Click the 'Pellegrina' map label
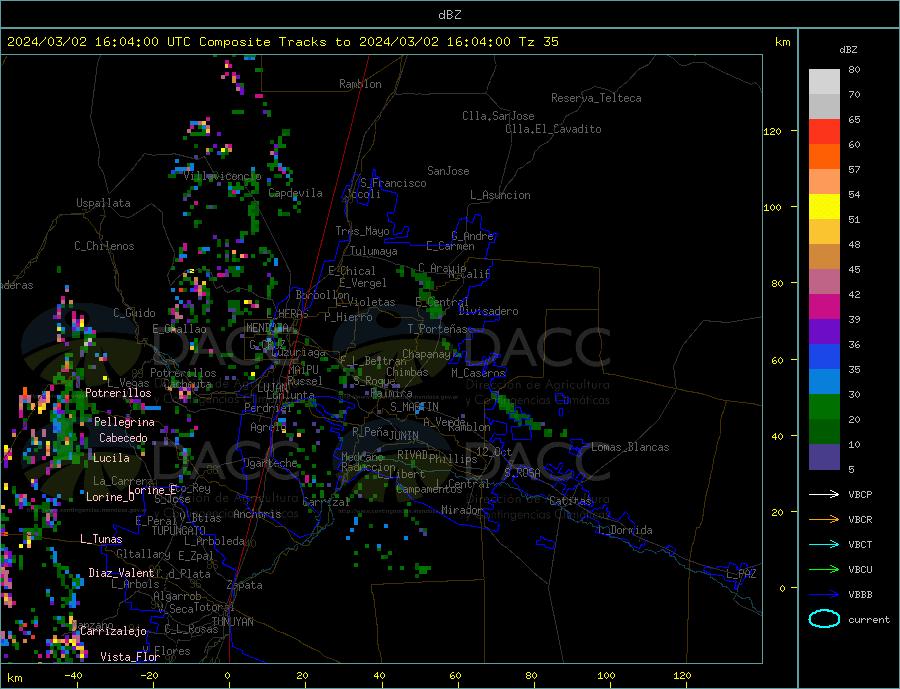 (x=125, y=422)
